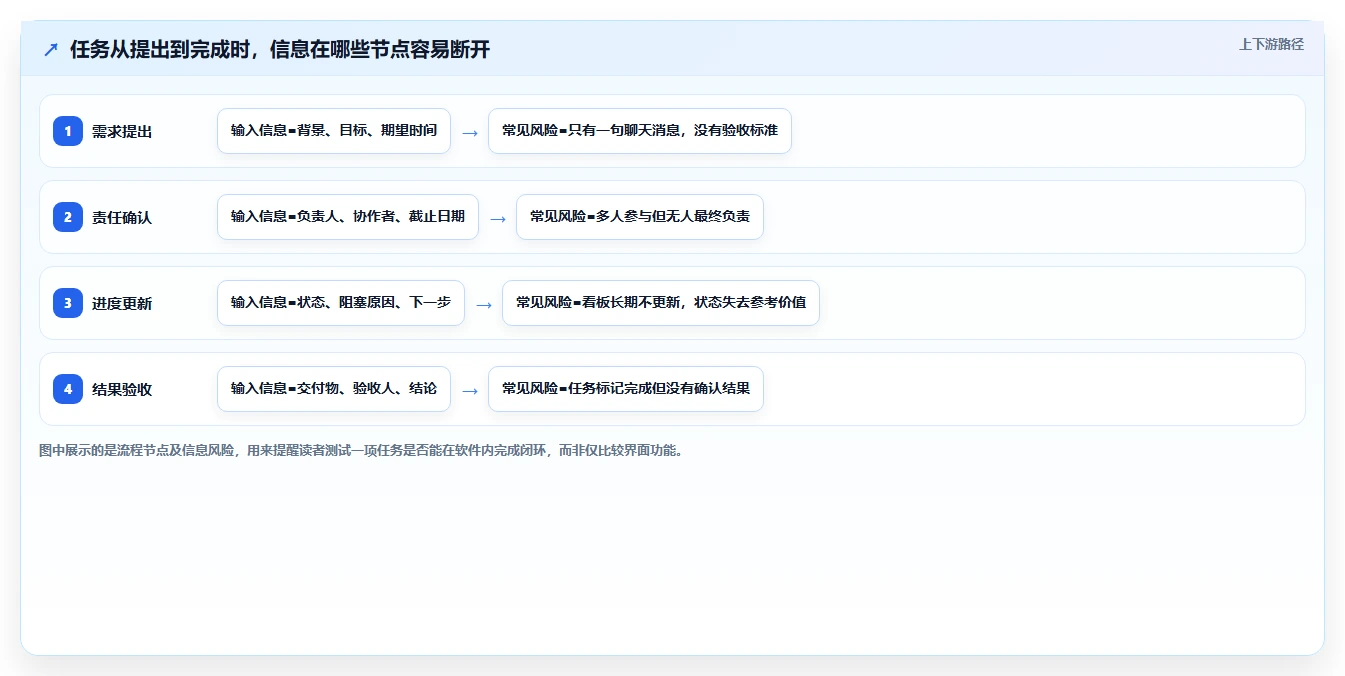Click the box 输入信息=交付物、验收人、结论
This screenshot has width=1345, height=676.
[334, 389]
